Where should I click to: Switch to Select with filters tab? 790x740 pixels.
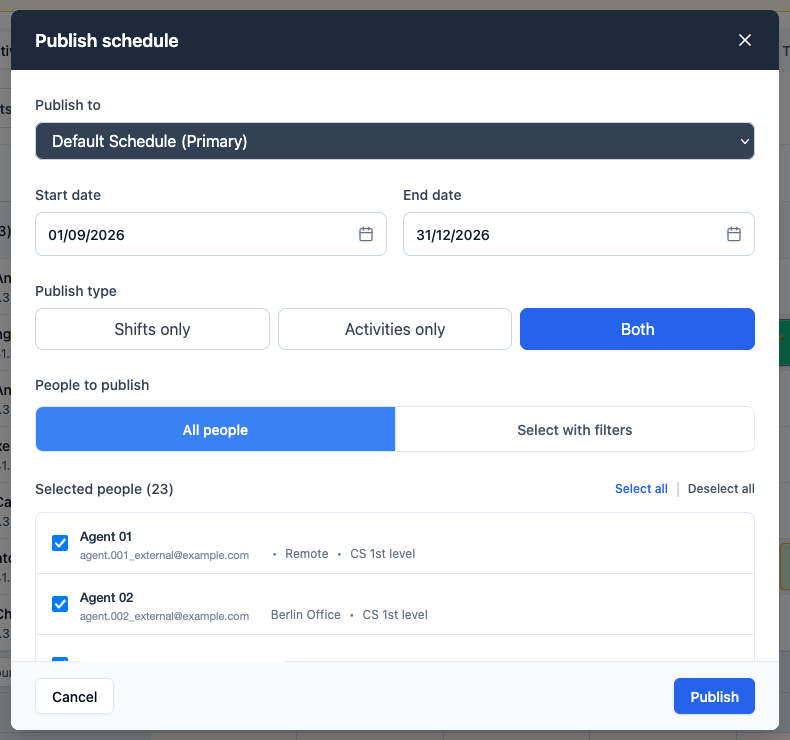coord(574,429)
